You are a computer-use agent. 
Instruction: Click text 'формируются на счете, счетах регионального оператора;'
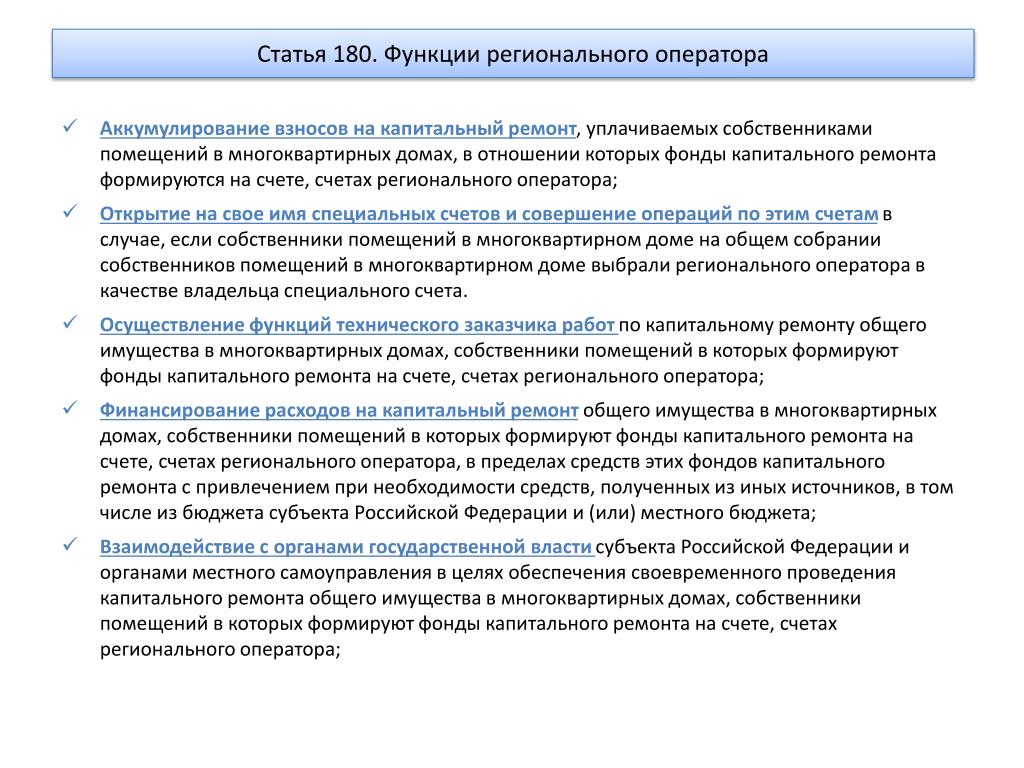click(359, 180)
